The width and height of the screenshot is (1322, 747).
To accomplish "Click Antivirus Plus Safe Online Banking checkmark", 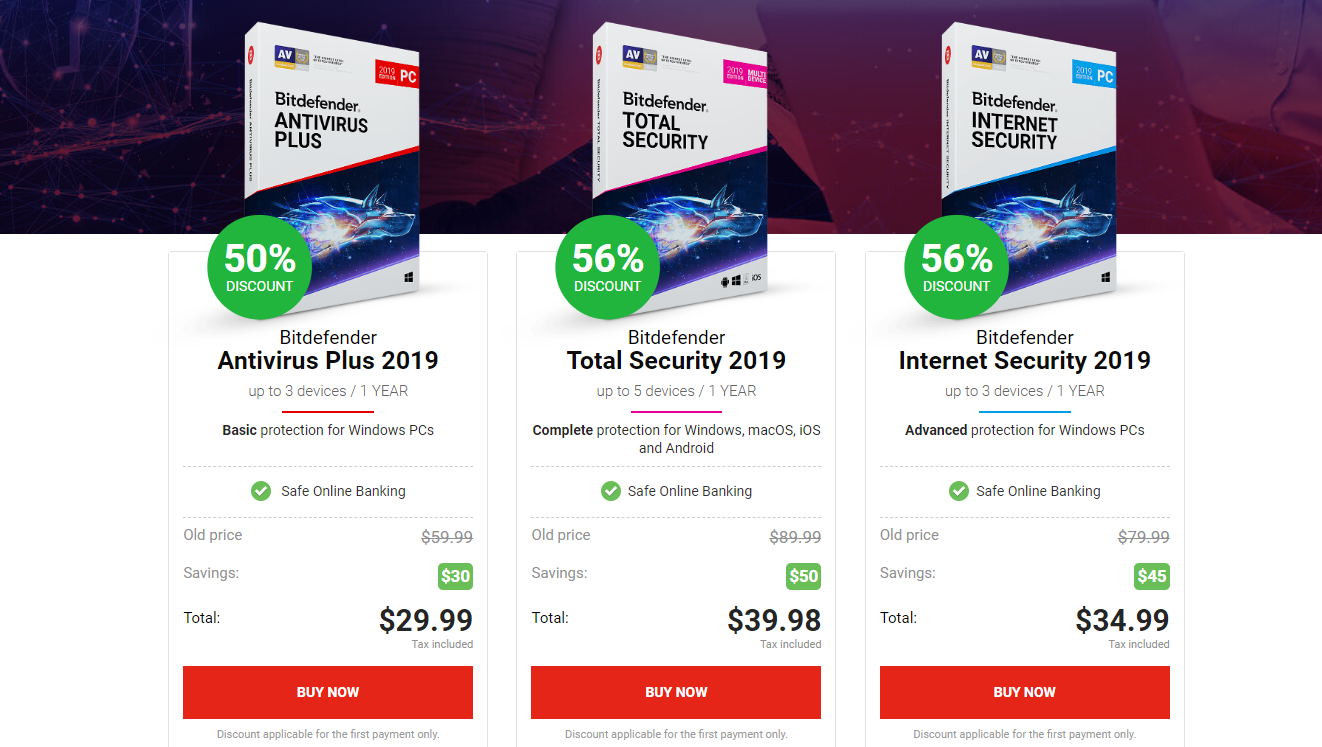I will pyautogui.click(x=261, y=491).
